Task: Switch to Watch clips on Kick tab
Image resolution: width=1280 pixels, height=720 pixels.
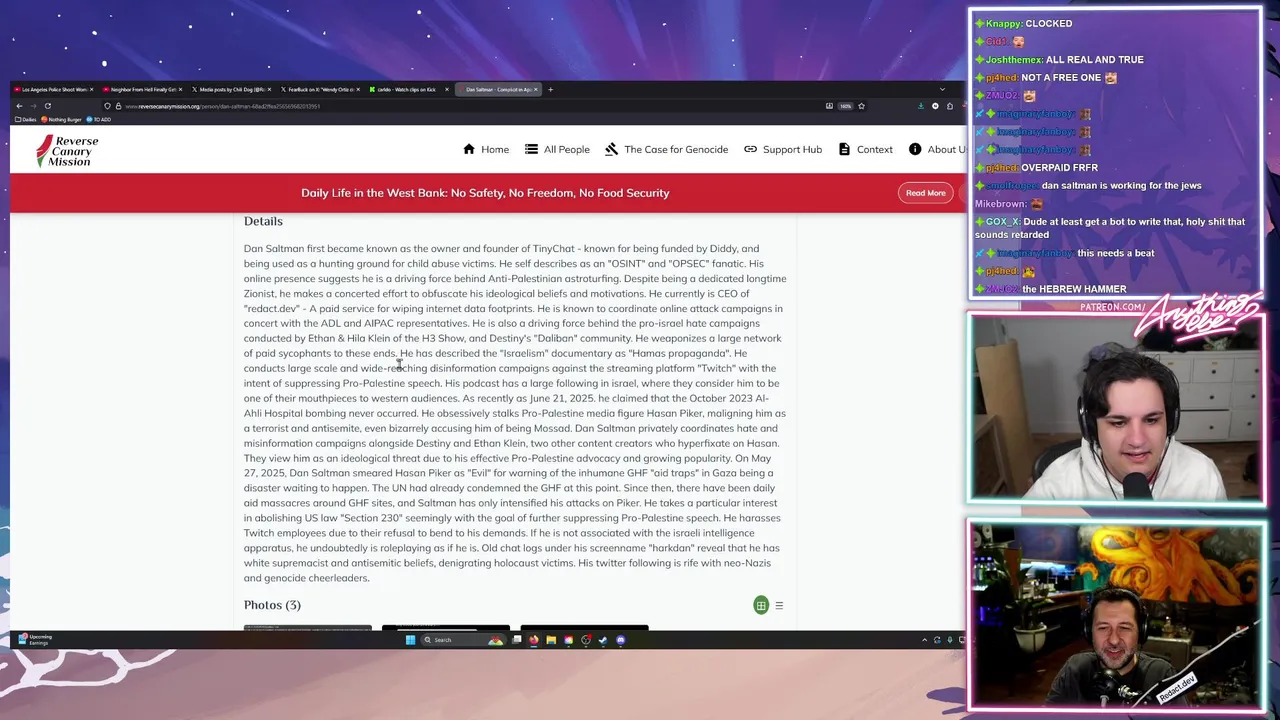Action: pyautogui.click(x=408, y=89)
